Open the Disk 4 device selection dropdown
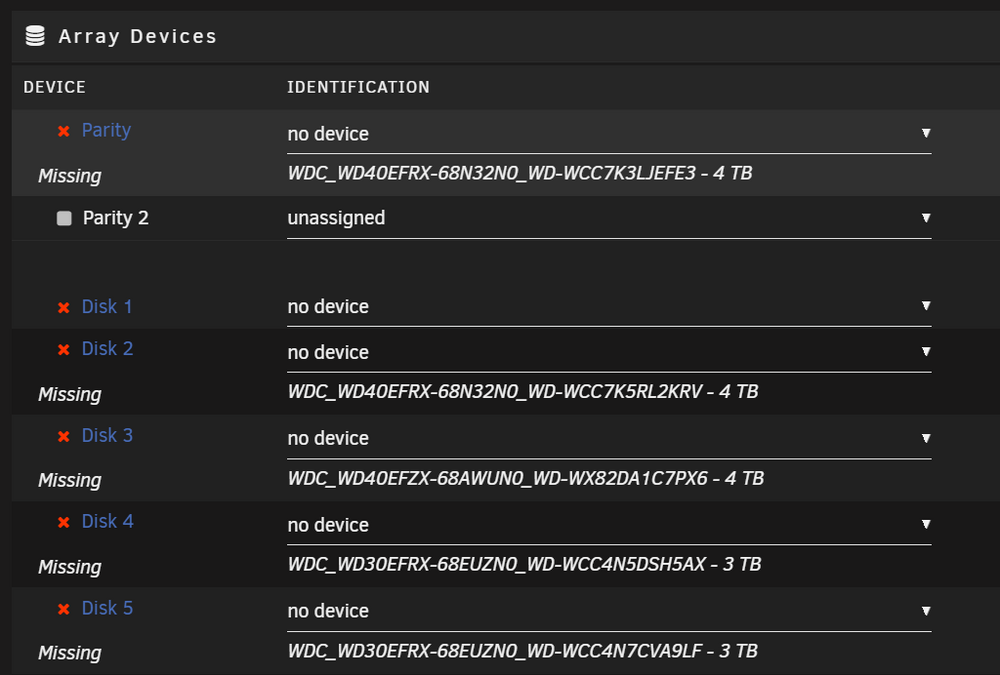This screenshot has width=1000, height=675. coord(609,525)
